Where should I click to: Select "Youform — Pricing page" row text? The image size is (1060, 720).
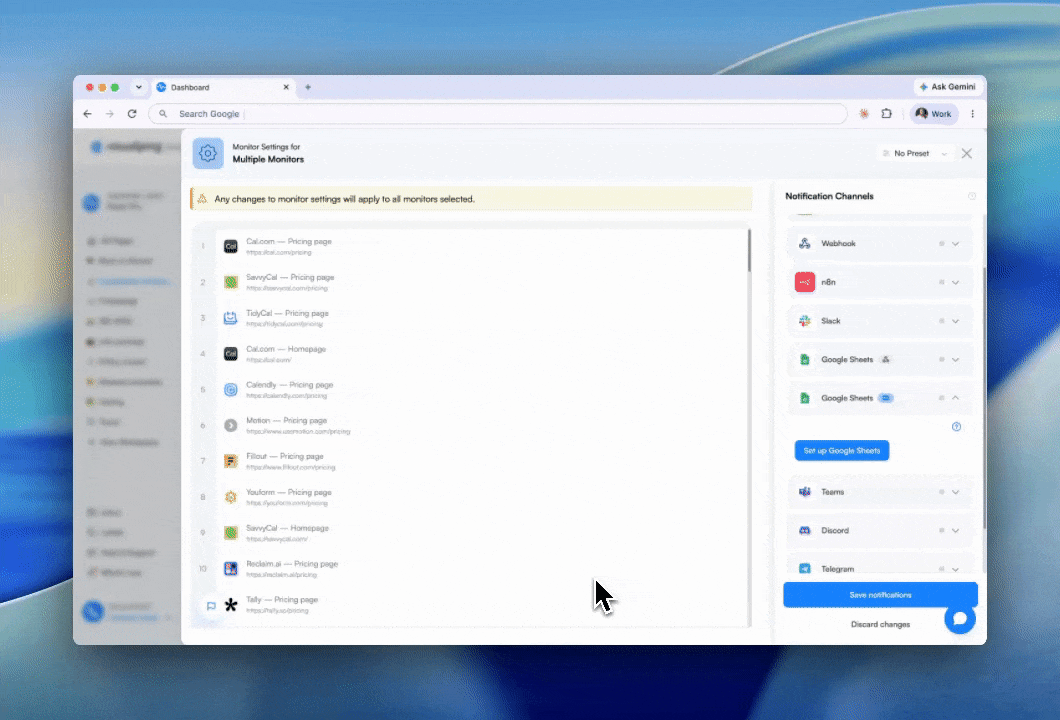coord(289,492)
